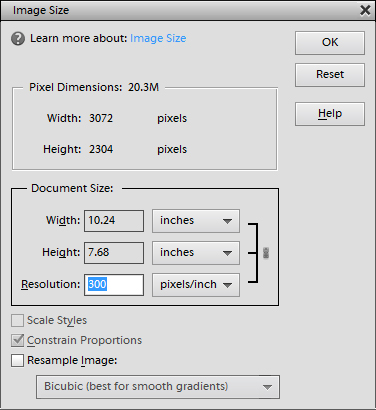Toggle the Scale Styles checkbox
Viewport: 376px width, 410px height.
[17, 320]
